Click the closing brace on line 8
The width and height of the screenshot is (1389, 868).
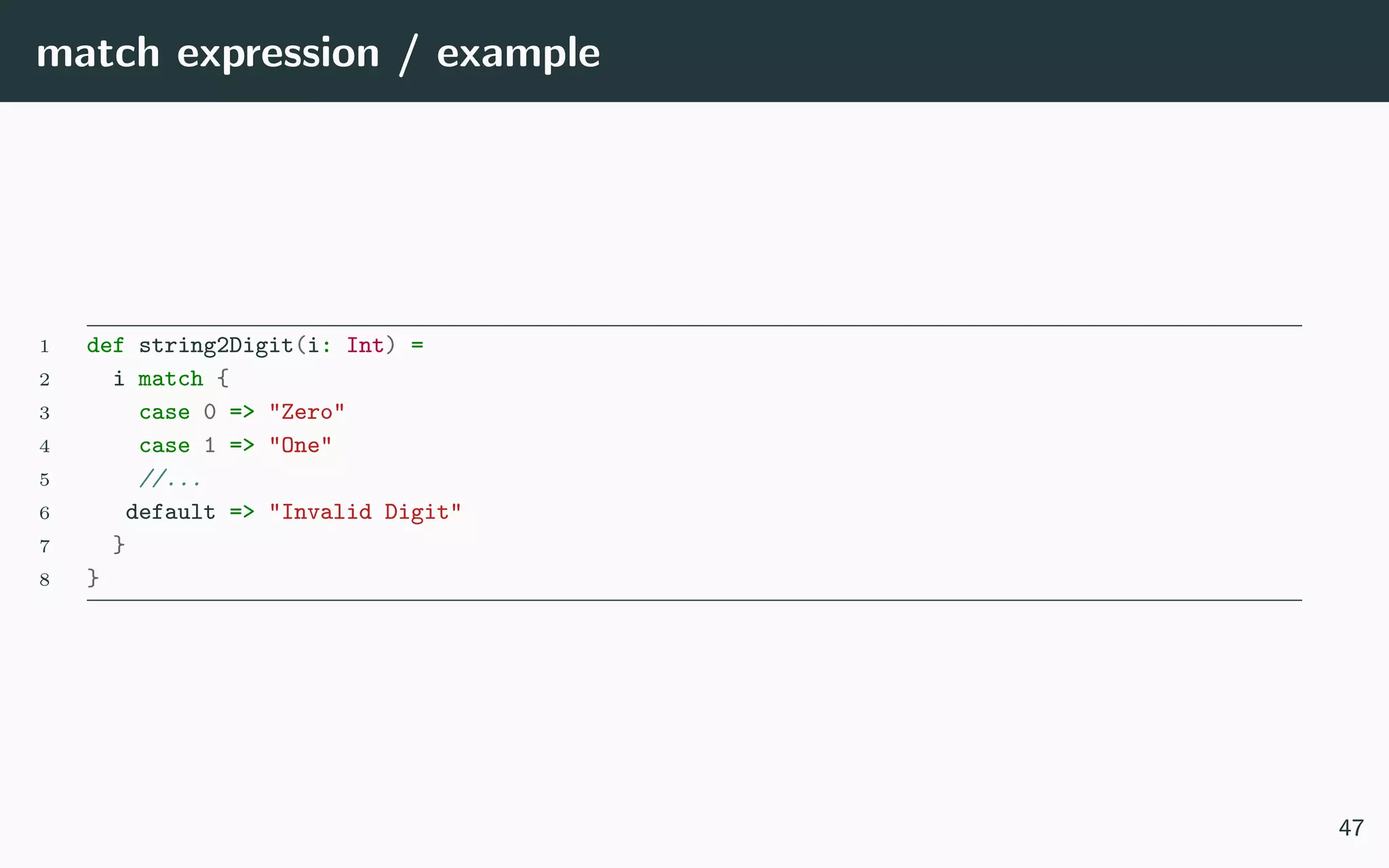point(93,578)
